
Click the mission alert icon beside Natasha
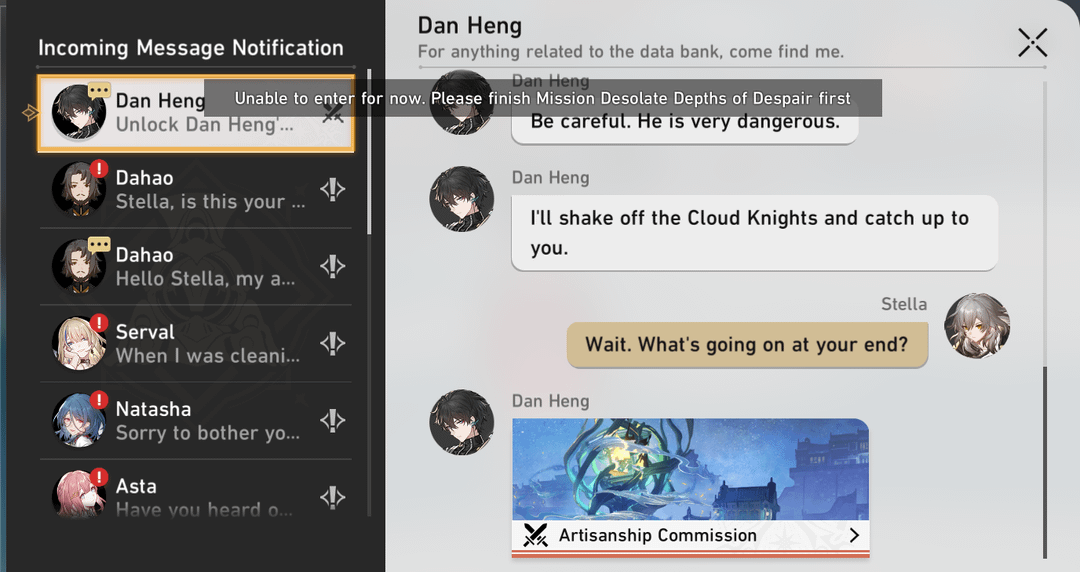[333, 420]
